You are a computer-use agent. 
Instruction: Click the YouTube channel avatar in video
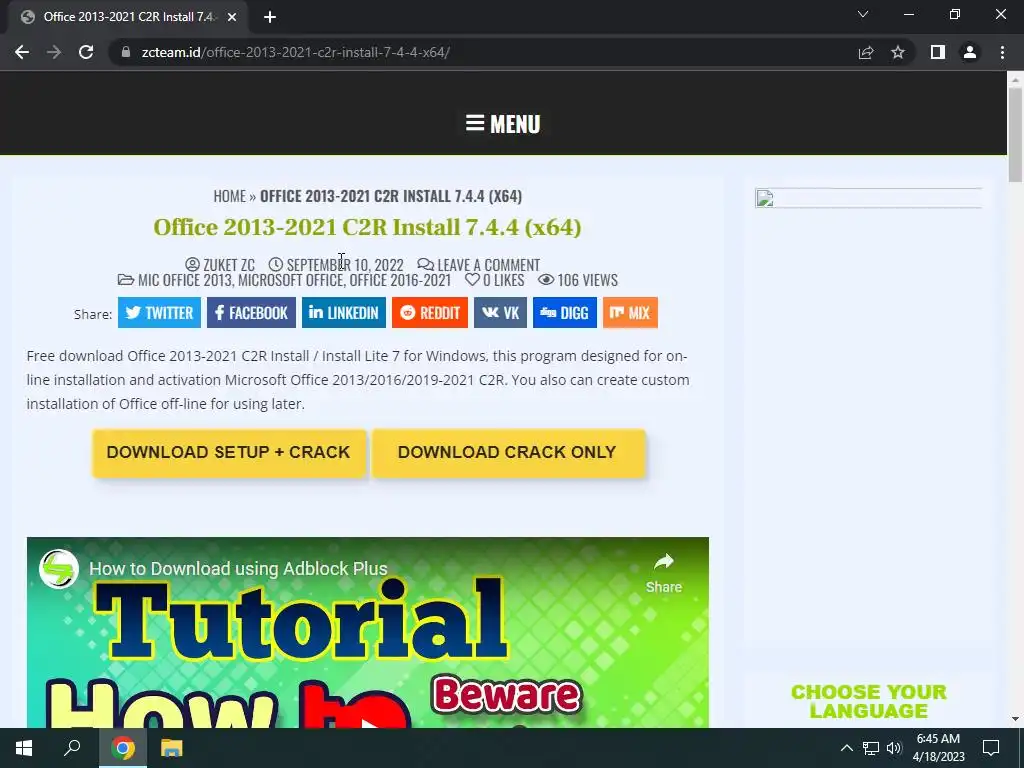coord(59,568)
